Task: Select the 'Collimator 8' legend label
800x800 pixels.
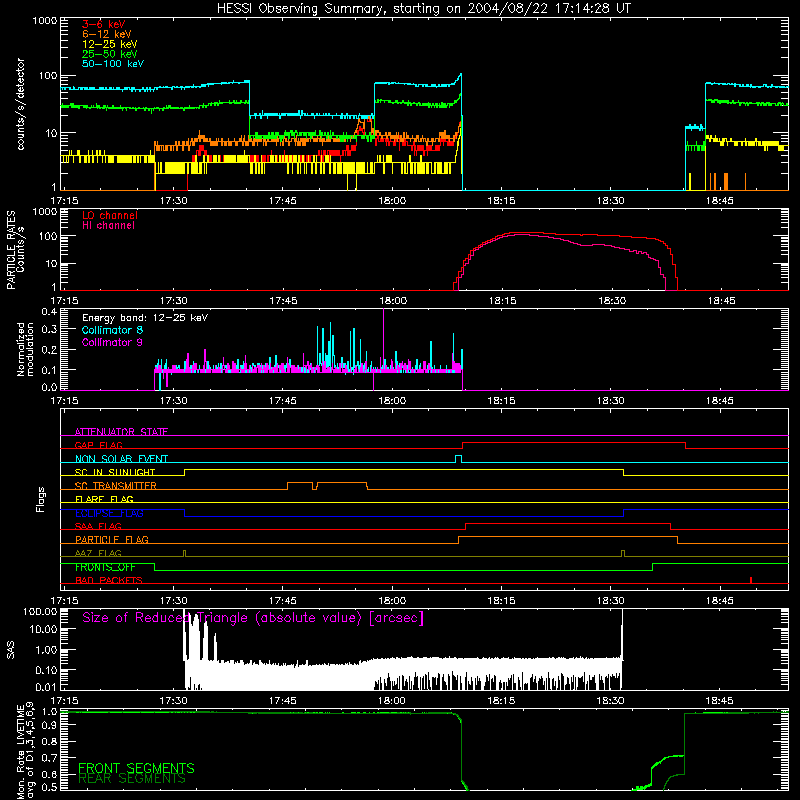Action: tap(112, 330)
